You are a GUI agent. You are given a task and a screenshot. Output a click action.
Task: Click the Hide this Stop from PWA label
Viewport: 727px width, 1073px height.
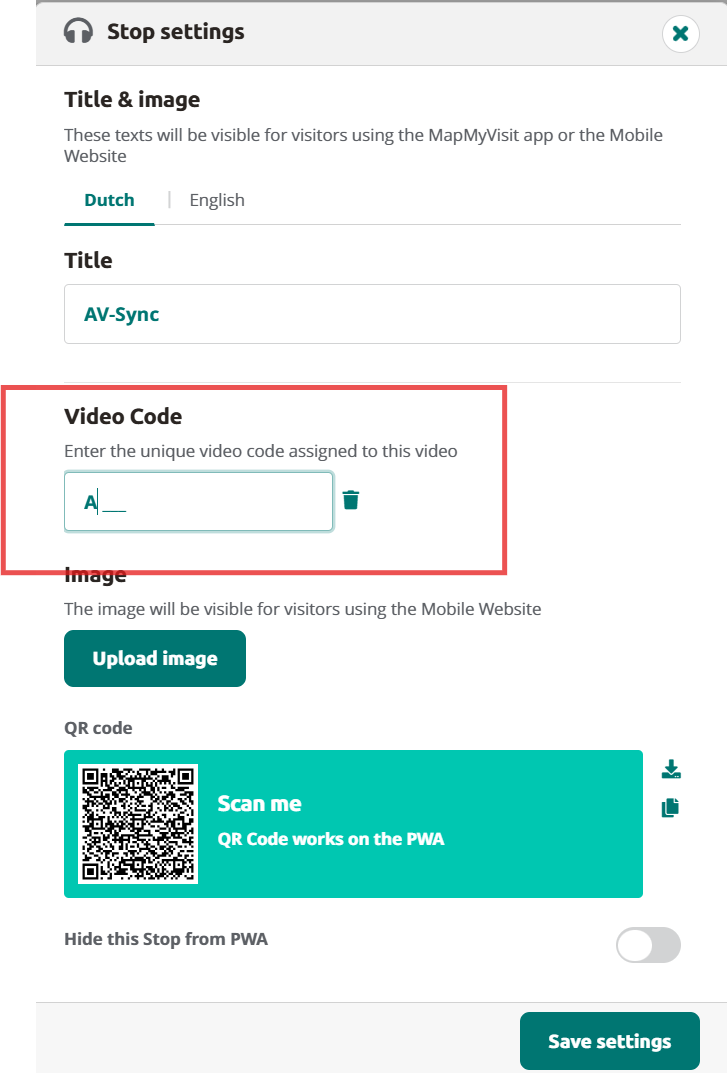166,939
